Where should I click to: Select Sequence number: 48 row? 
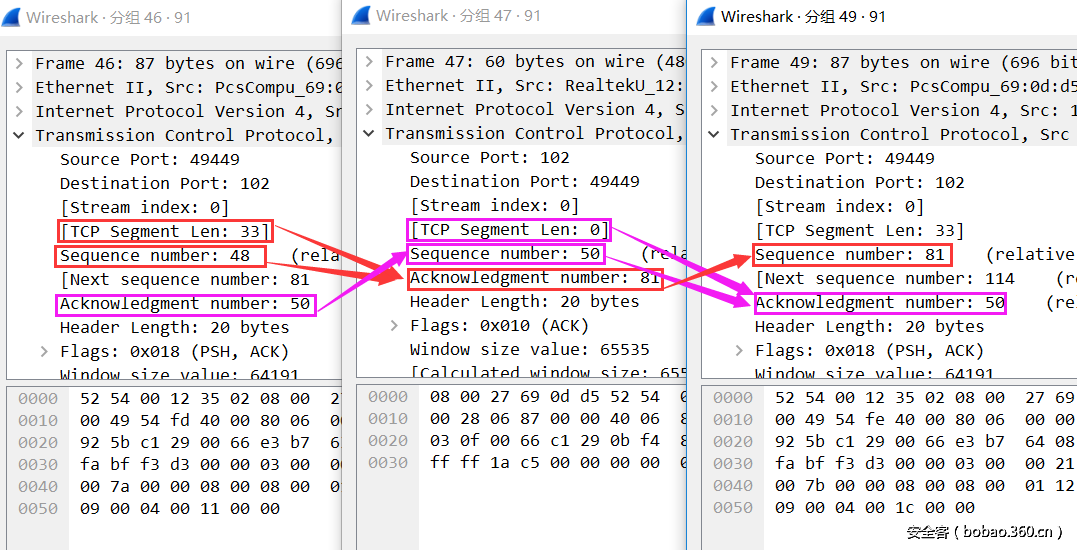[155, 256]
